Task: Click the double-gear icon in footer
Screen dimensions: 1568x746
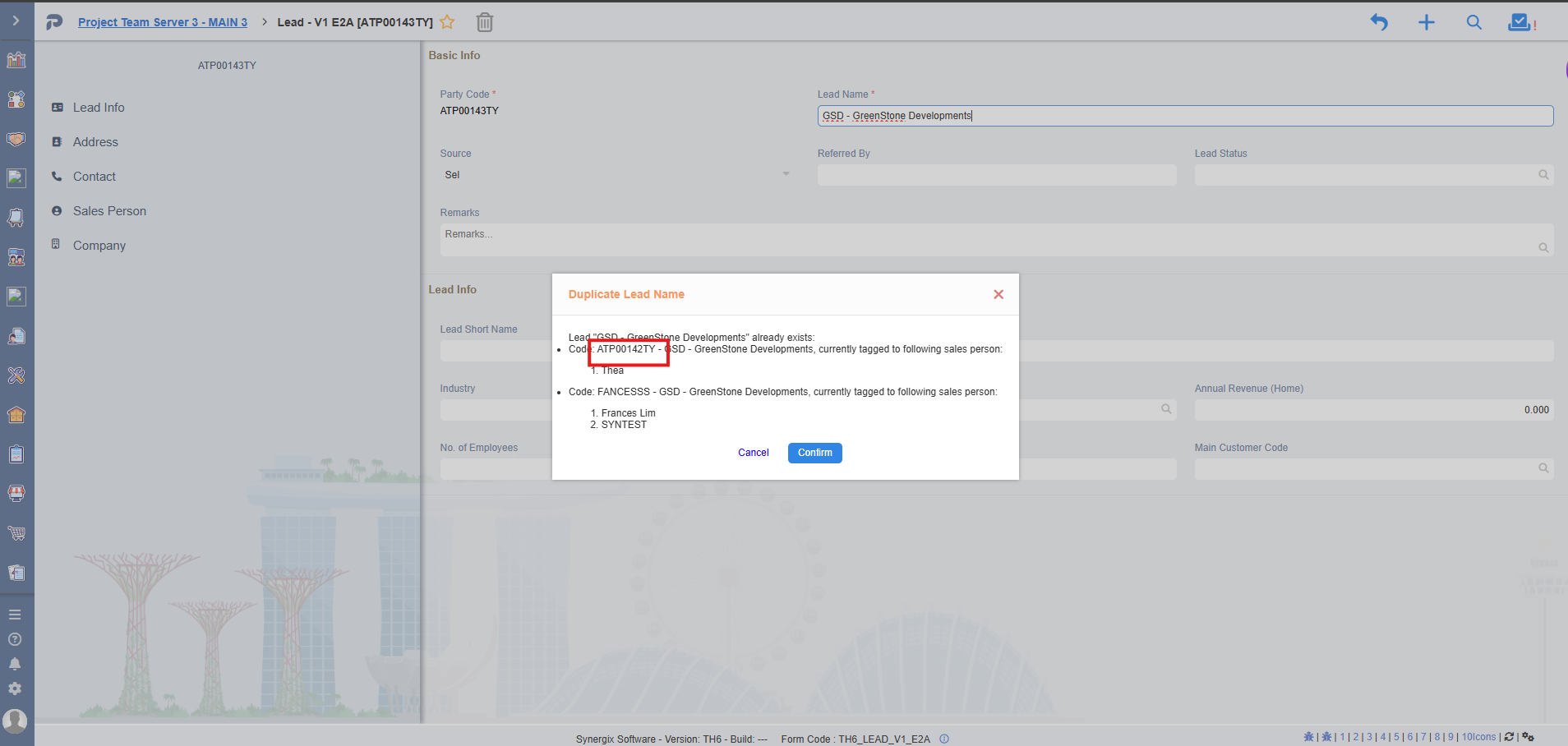Action: 1529,737
